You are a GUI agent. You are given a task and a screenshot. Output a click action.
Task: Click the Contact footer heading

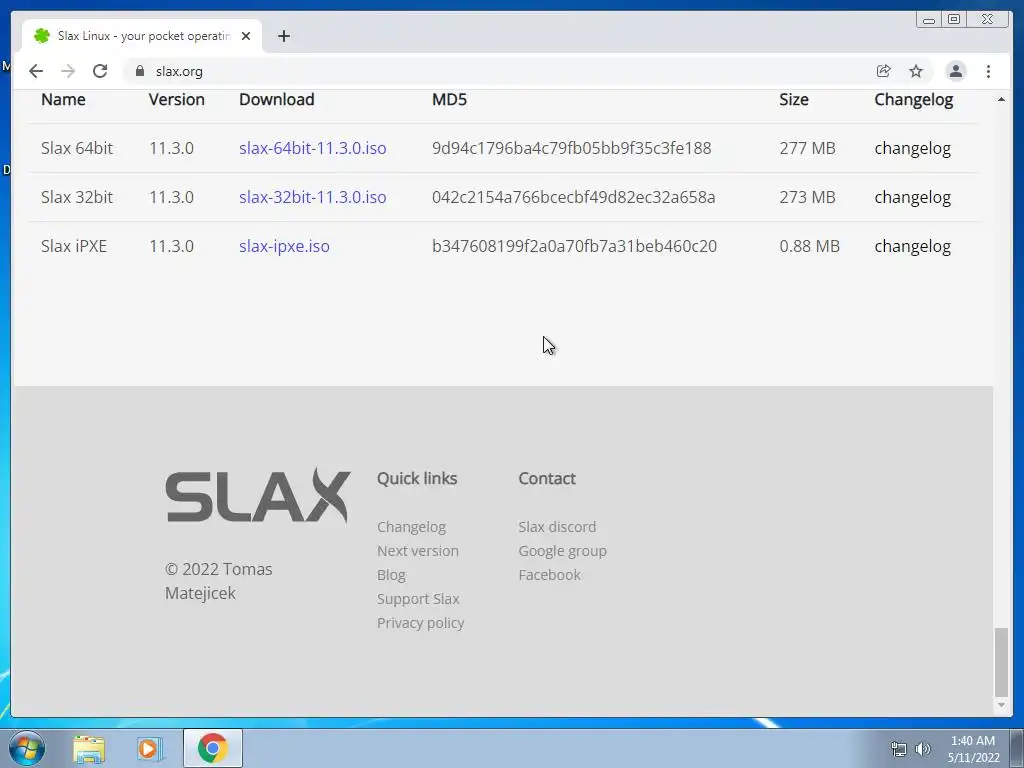(x=547, y=479)
